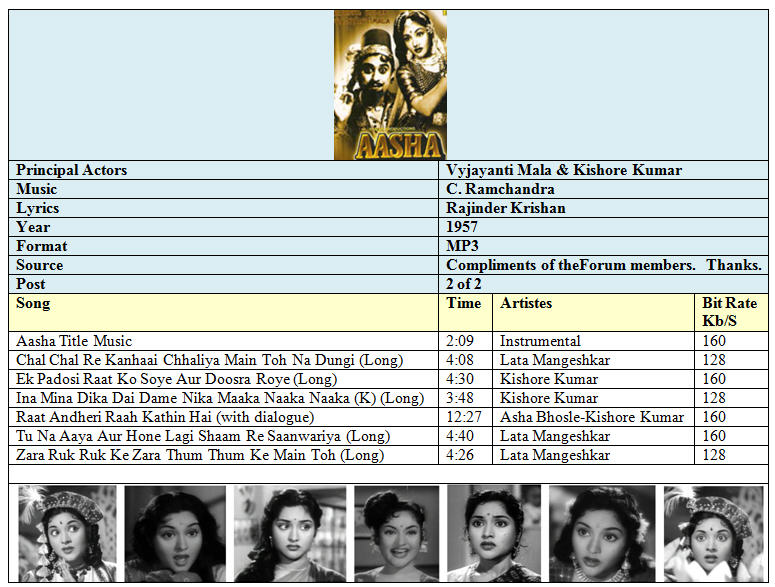This screenshot has width=775, height=587.
Task: Click the third actress photo with bindi
Action: tap(290, 533)
